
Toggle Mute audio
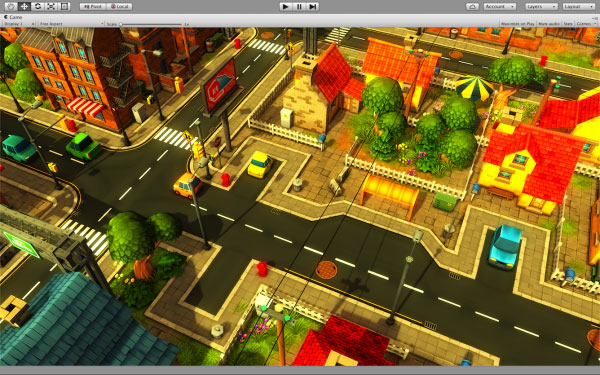click(x=549, y=24)
